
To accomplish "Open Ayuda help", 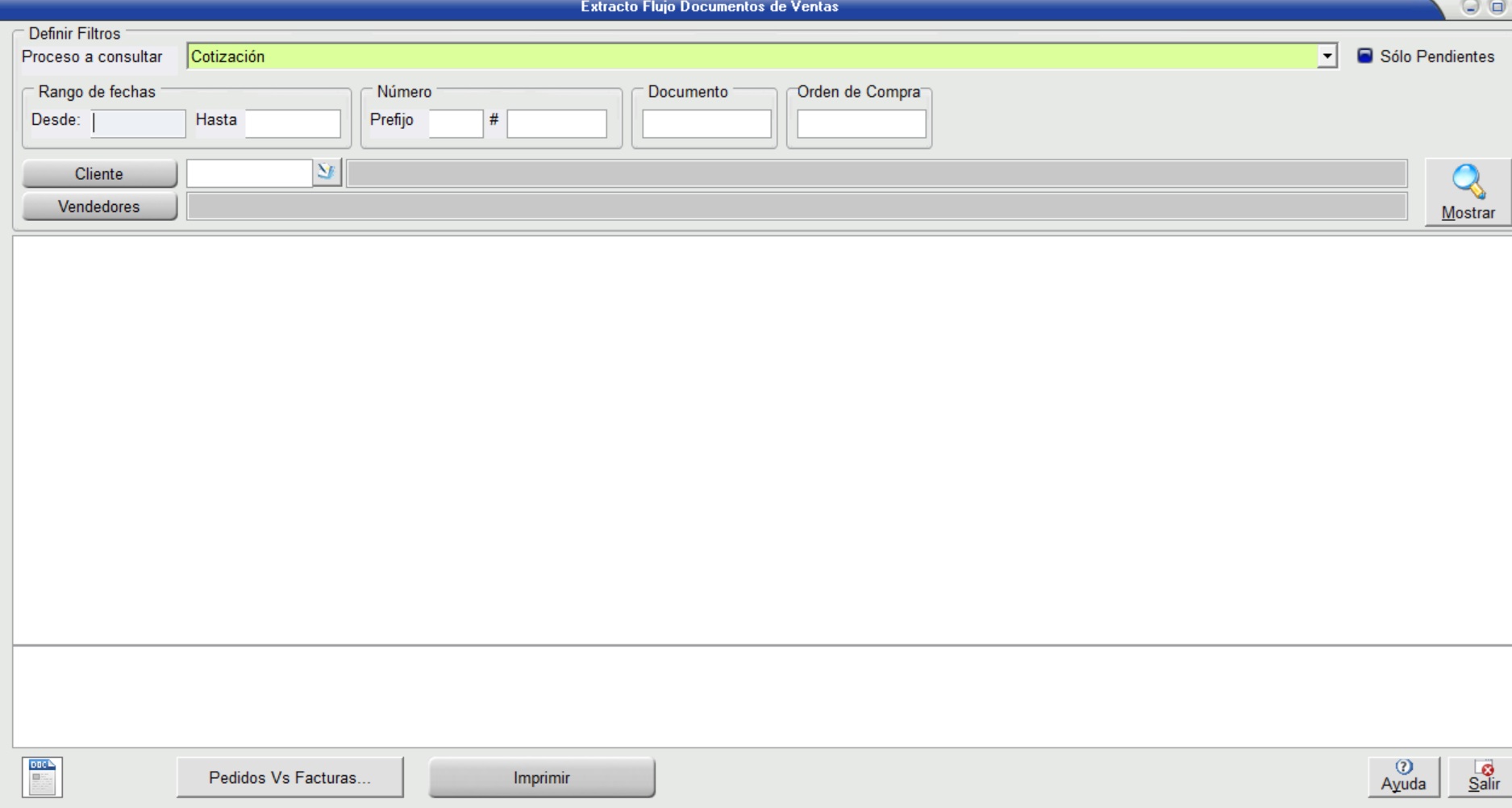I will coord(1403,777).
